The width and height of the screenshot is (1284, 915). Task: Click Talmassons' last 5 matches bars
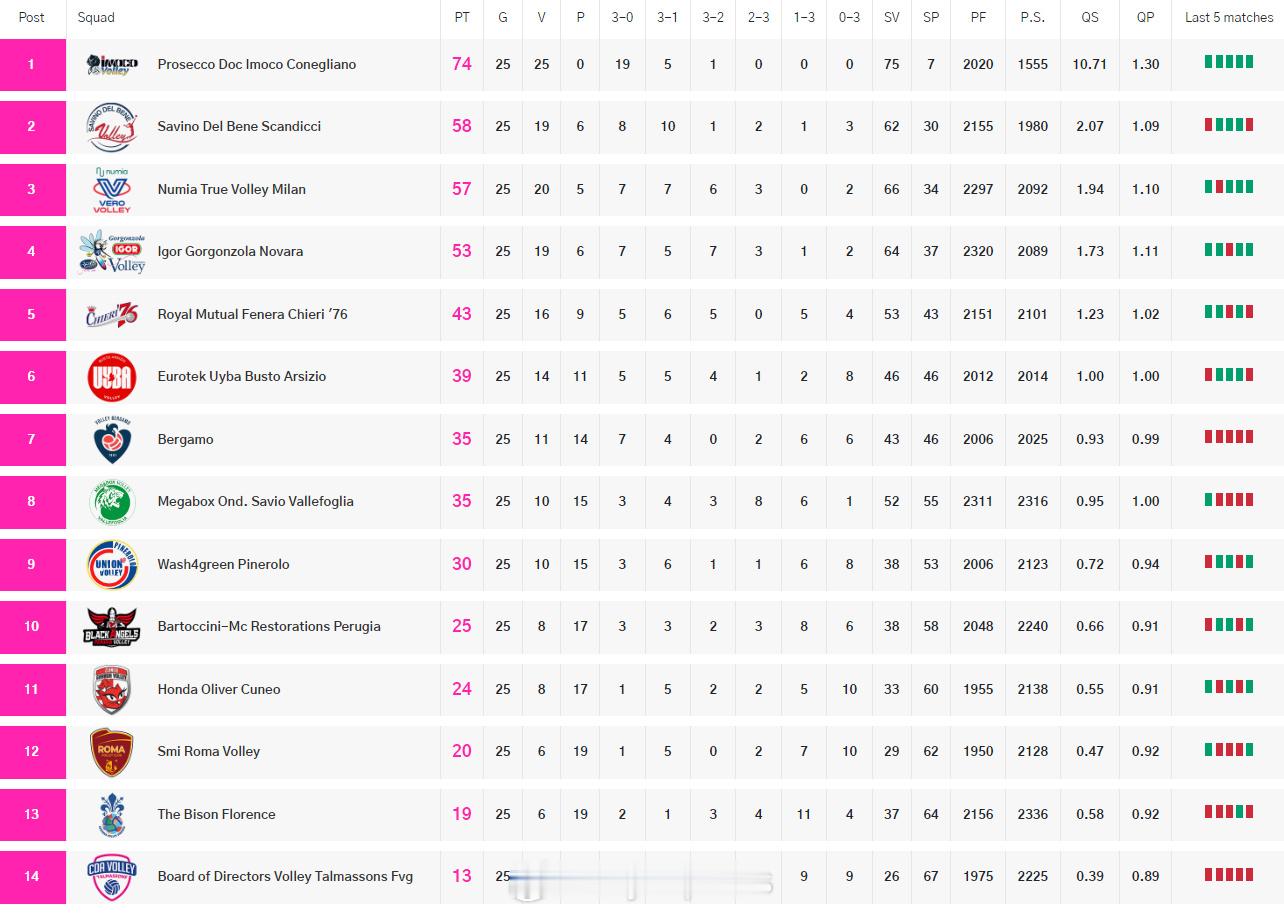pyautogui.click(x=1229, y=874)
